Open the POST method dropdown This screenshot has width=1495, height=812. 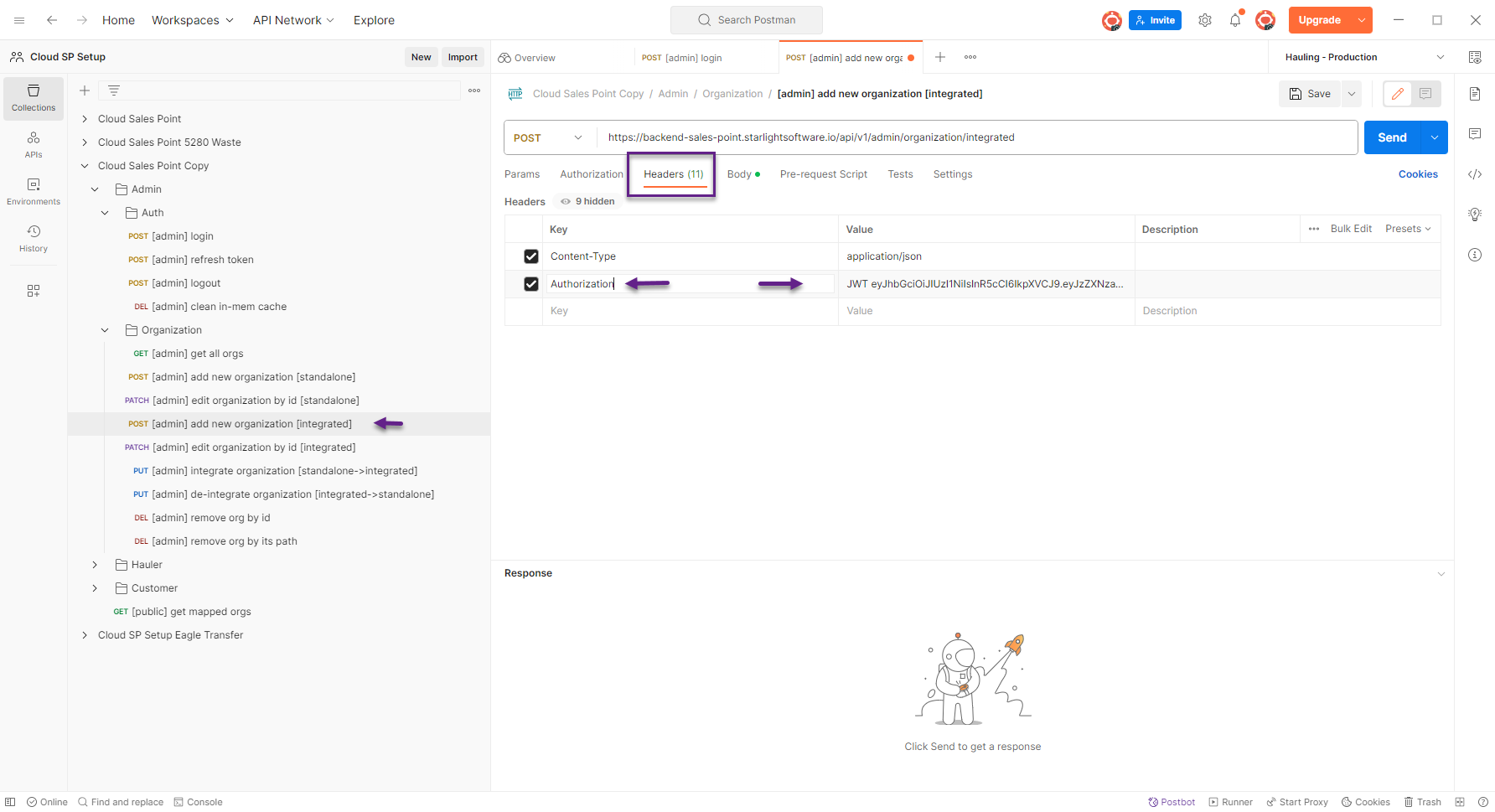point(549,137)
